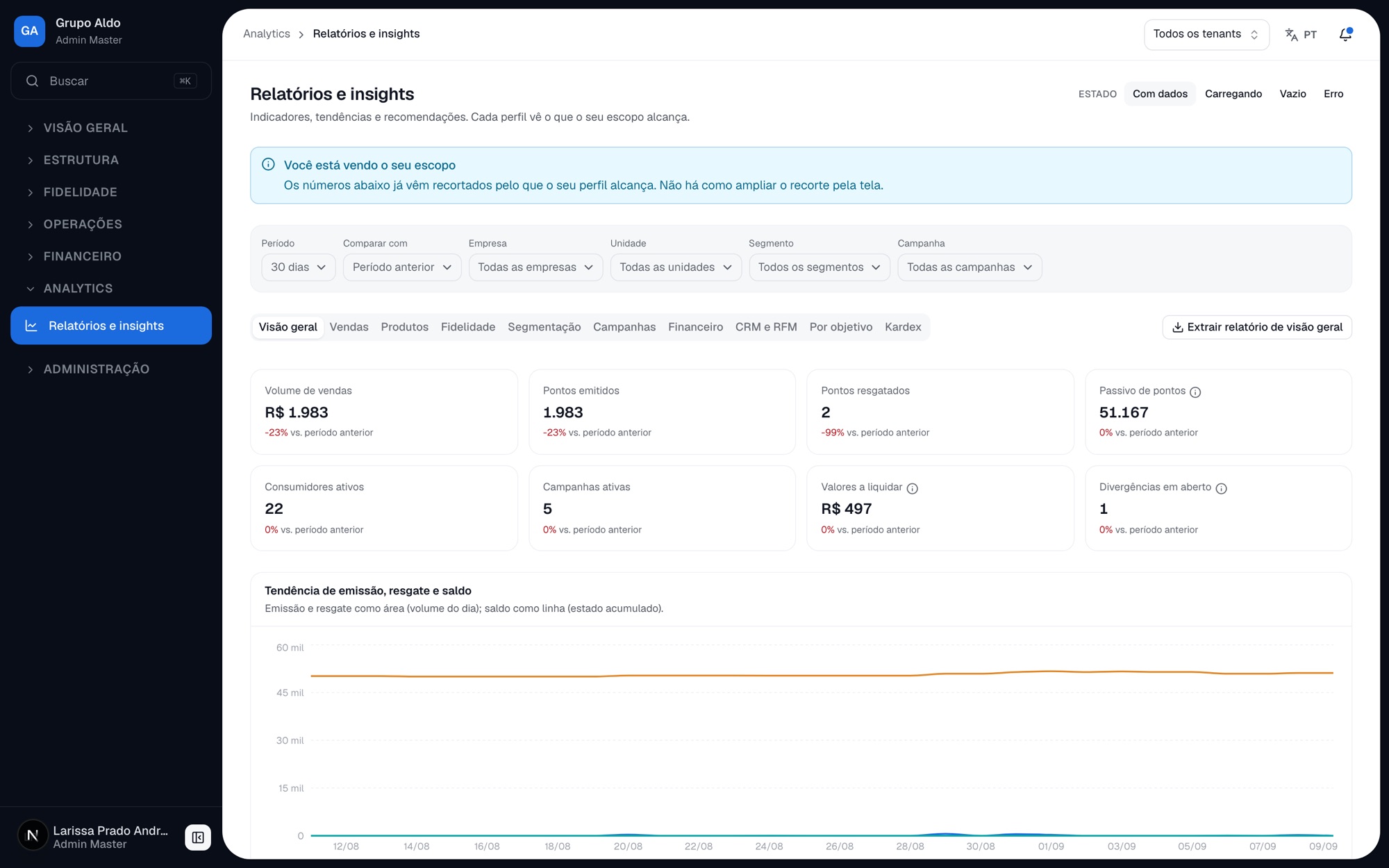Click the N user avatar
The width and height of the screenshot is (1389, 868).
[32, 836]
